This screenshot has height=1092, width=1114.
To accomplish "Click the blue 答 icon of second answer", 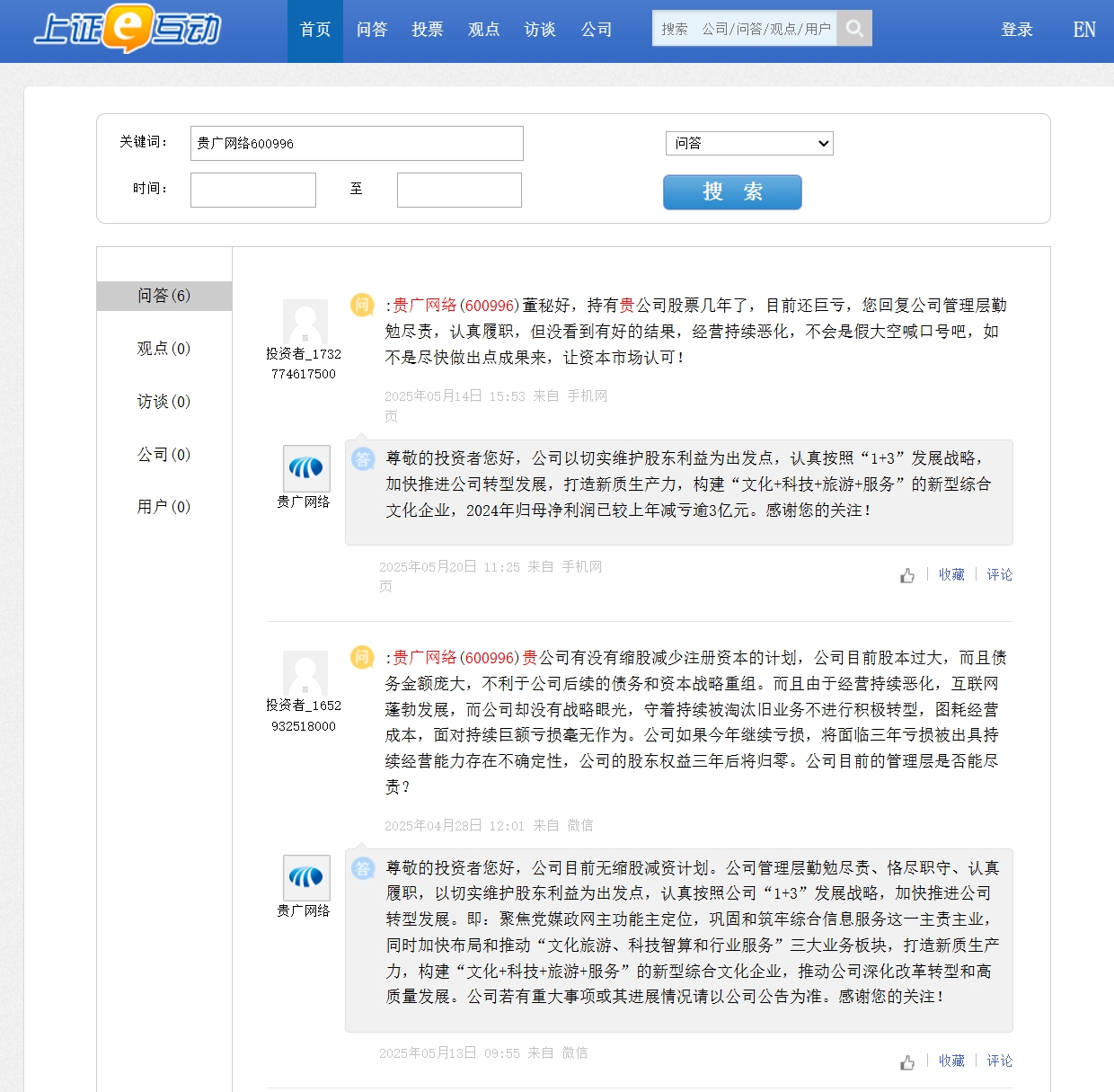I will pyautogui.click(x=363, y=868).
